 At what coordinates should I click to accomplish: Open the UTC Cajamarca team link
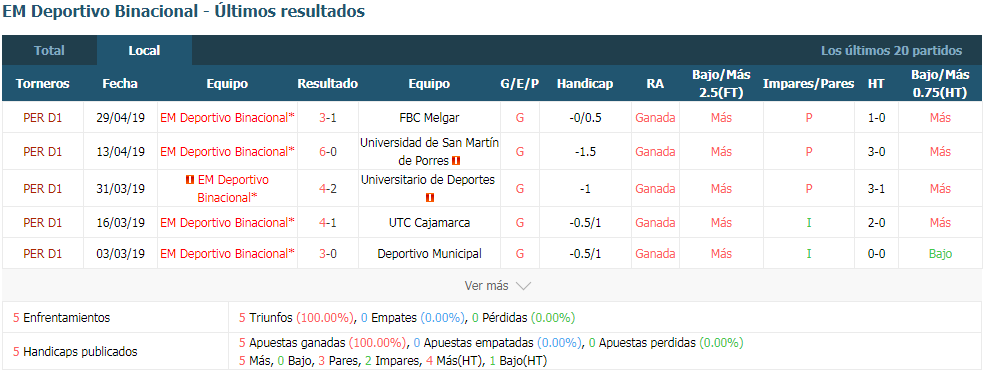(429, 223)
